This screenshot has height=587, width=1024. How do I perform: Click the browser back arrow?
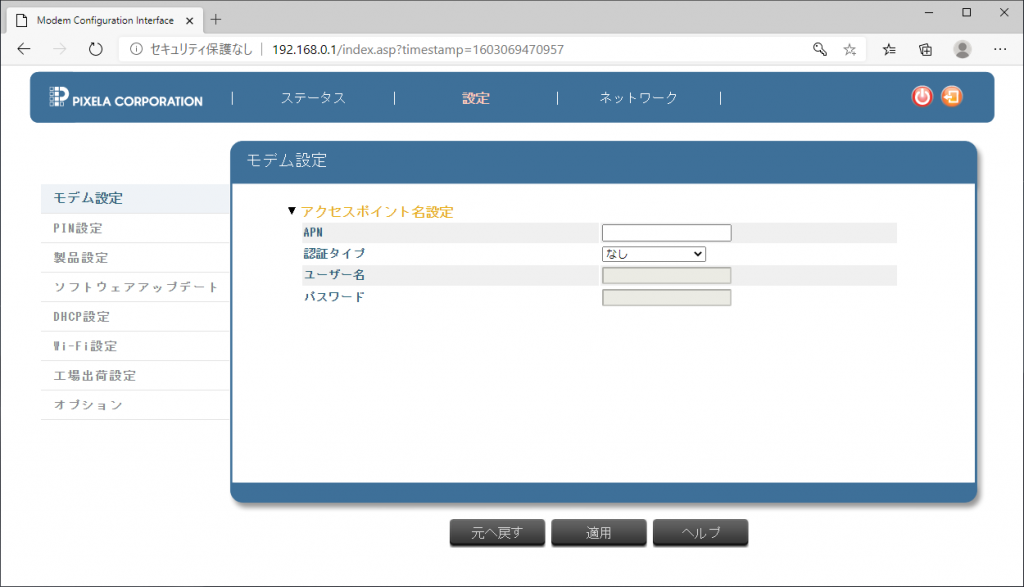[x=24, y=49]
